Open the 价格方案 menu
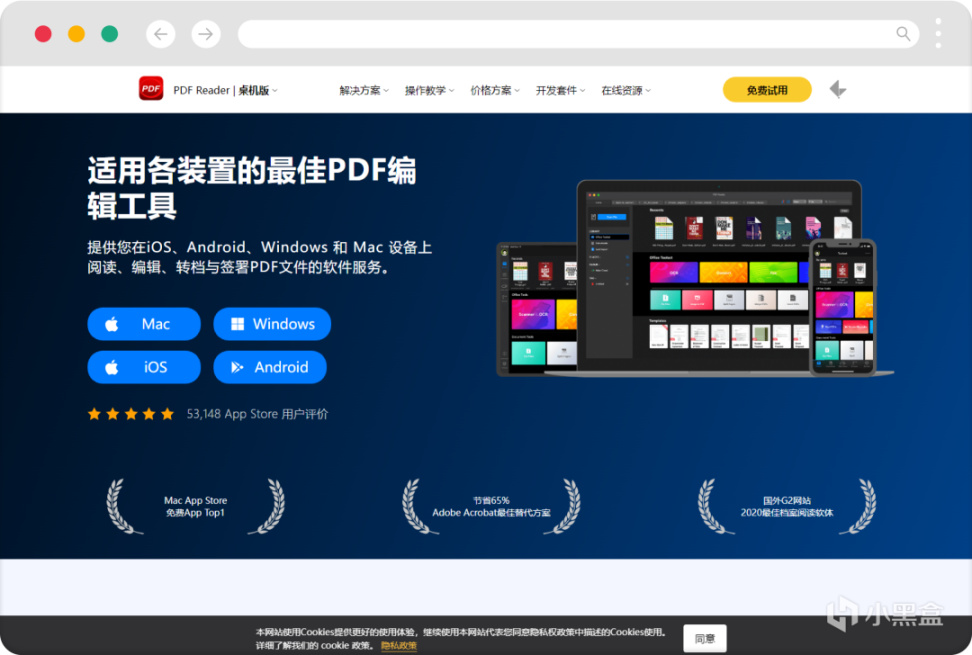Image resolution: width=972 pixels, height=655 pixels. [x=495, y=90]
